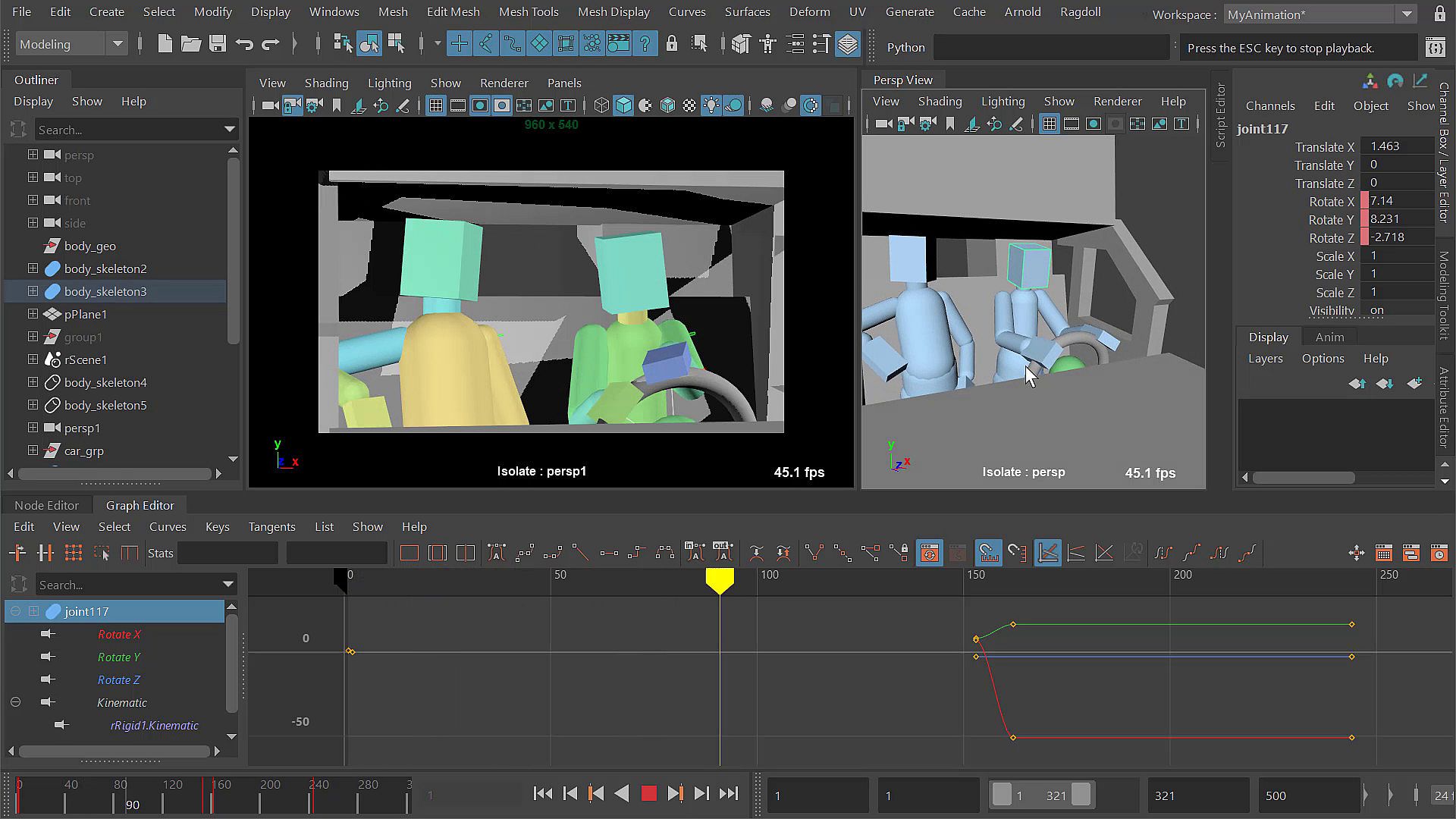Open the Modeling menu set dropdown
This screenshot has width=1456, height=819.
pos(118,44)
